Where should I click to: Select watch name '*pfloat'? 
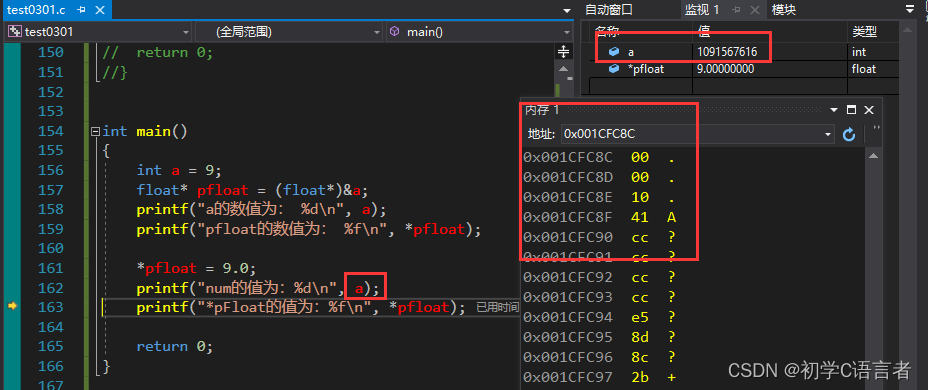pyautogui.click(x=646, y=69)
